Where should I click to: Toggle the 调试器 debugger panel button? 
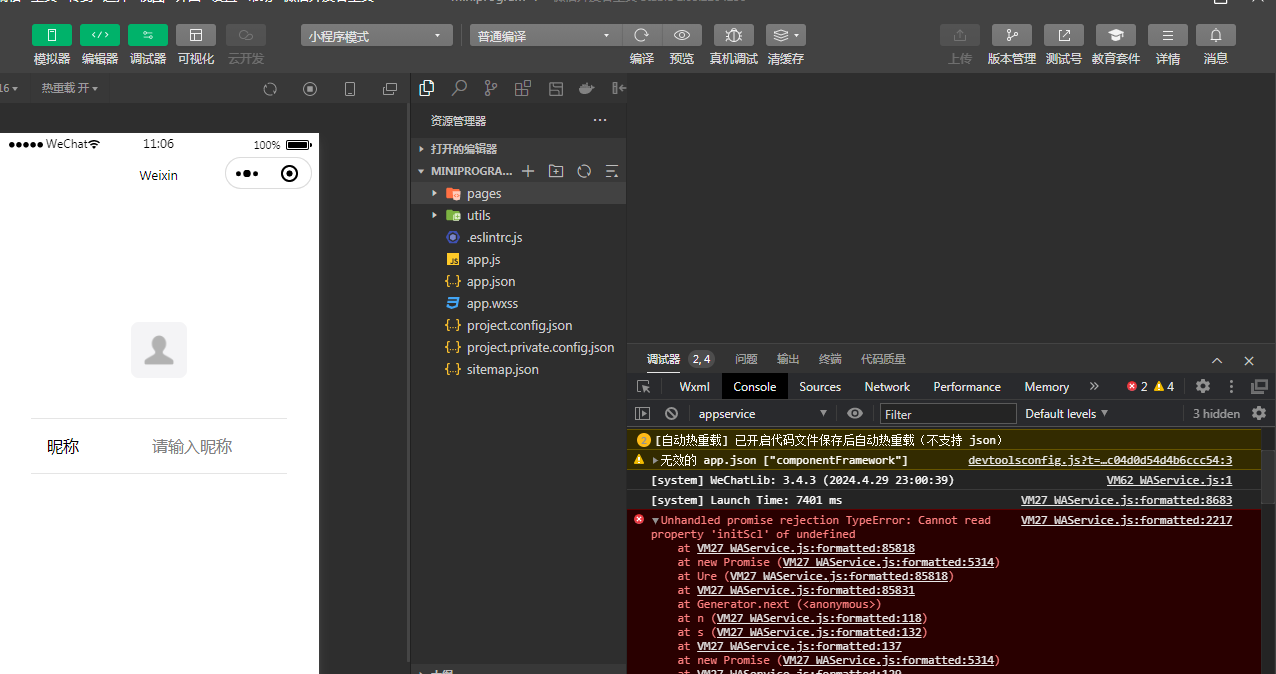148,35
